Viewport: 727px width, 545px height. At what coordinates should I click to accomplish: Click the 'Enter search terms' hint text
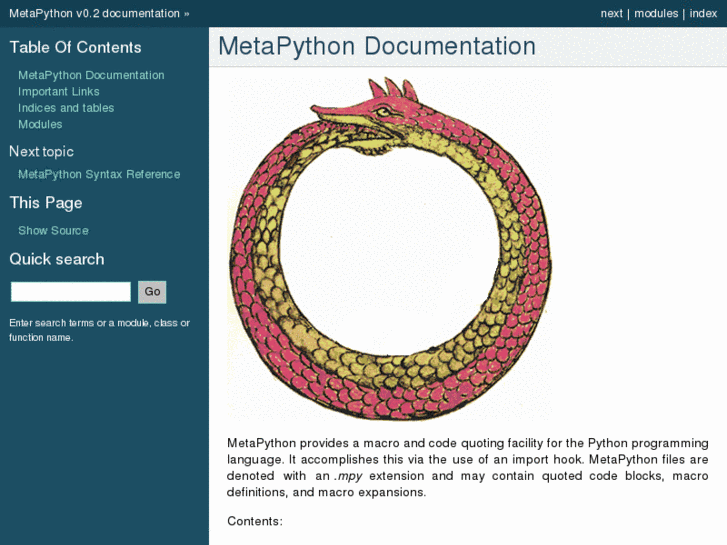(x=99, y=330)
